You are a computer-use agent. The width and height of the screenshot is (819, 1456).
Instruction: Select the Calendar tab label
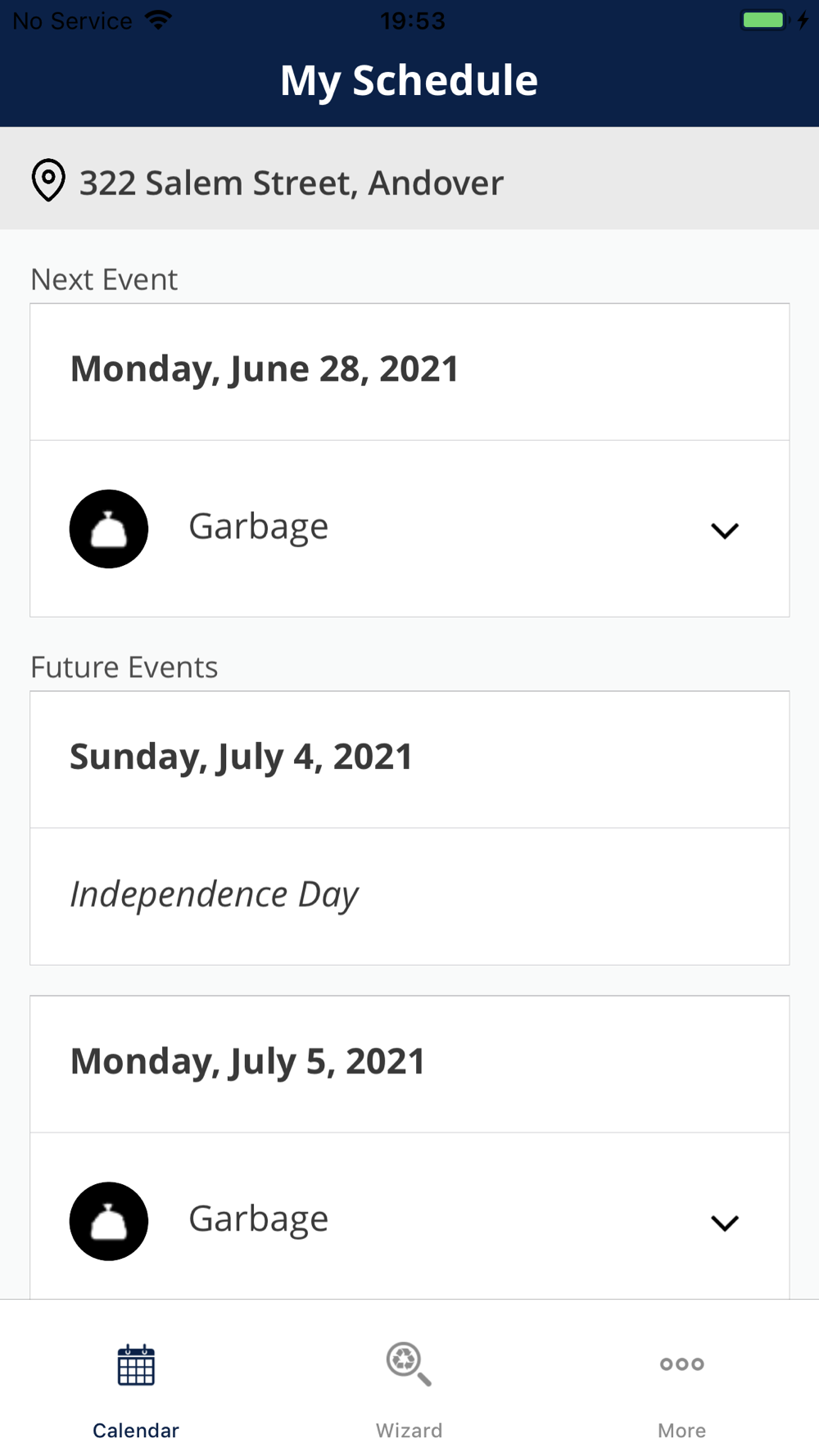coord(136,1431)
